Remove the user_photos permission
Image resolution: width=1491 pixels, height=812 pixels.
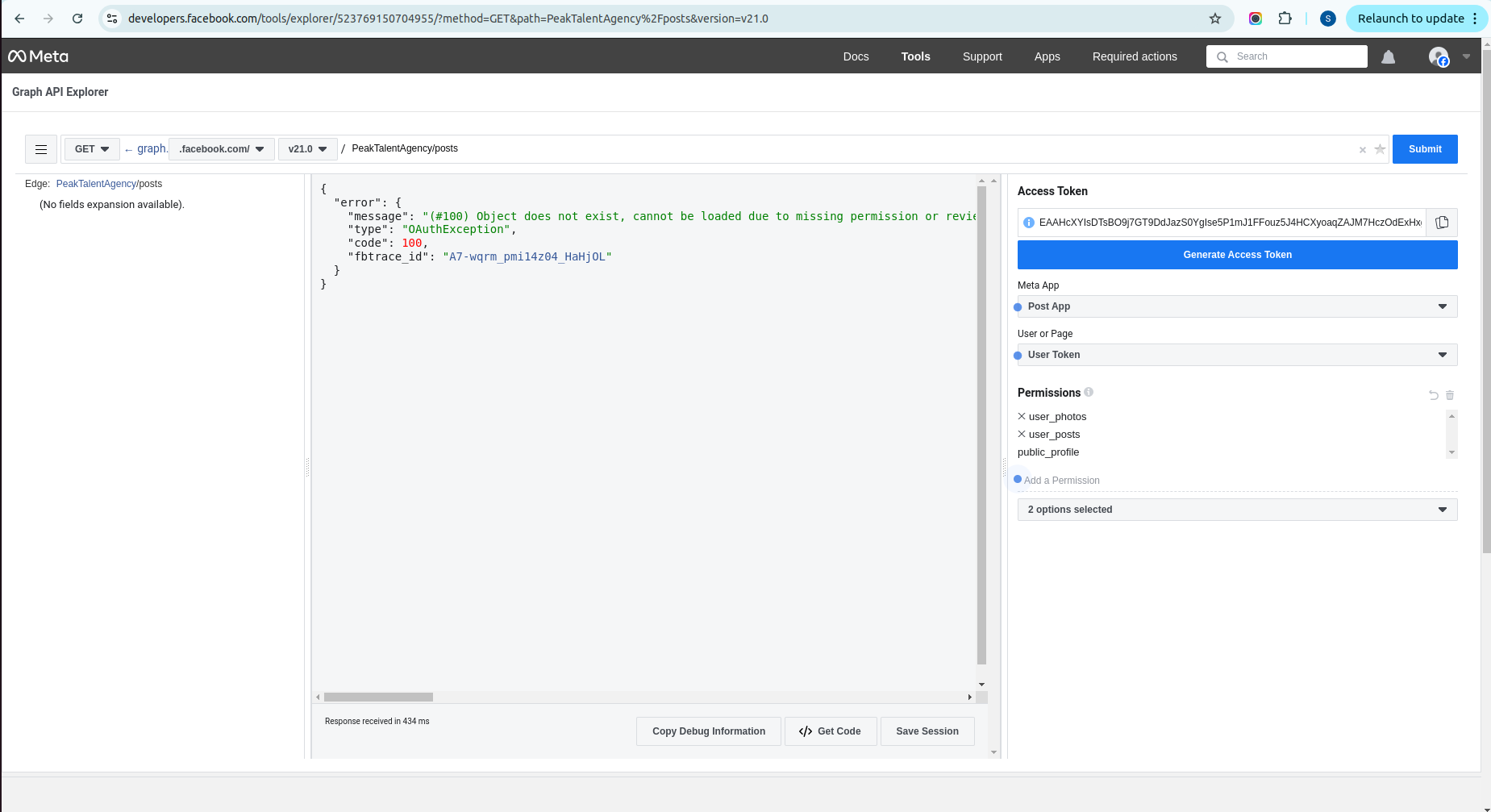[x=1022, y=417]
